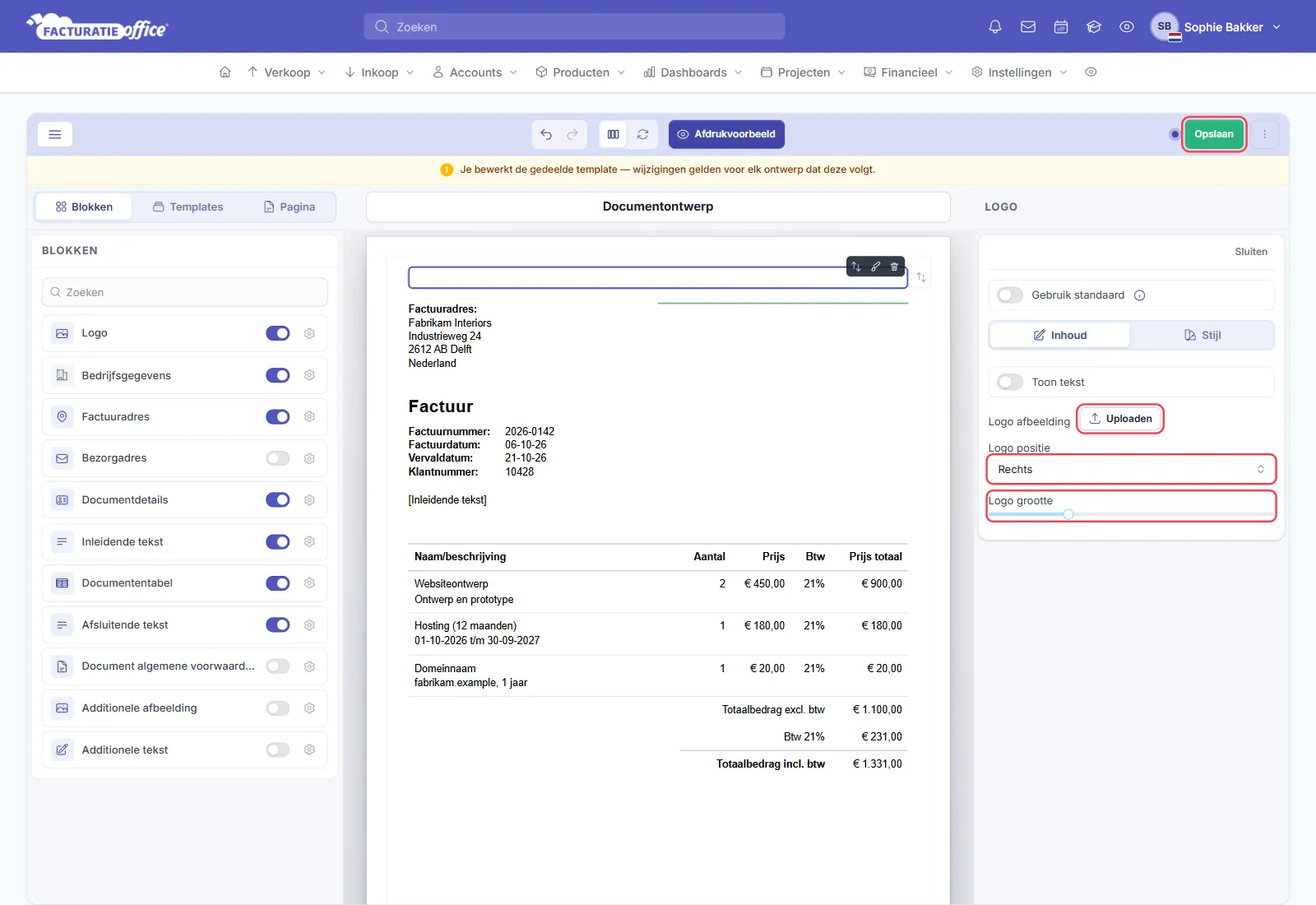Viewport: 1316px width, 905px height.
Task: Click the Logo grootte slider handle
Action: point(1068,514)
